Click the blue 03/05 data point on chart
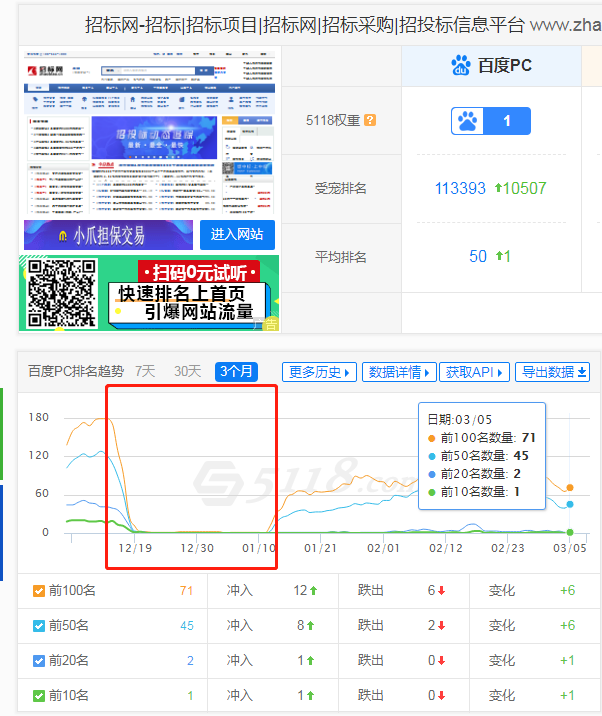 (570, 504)
